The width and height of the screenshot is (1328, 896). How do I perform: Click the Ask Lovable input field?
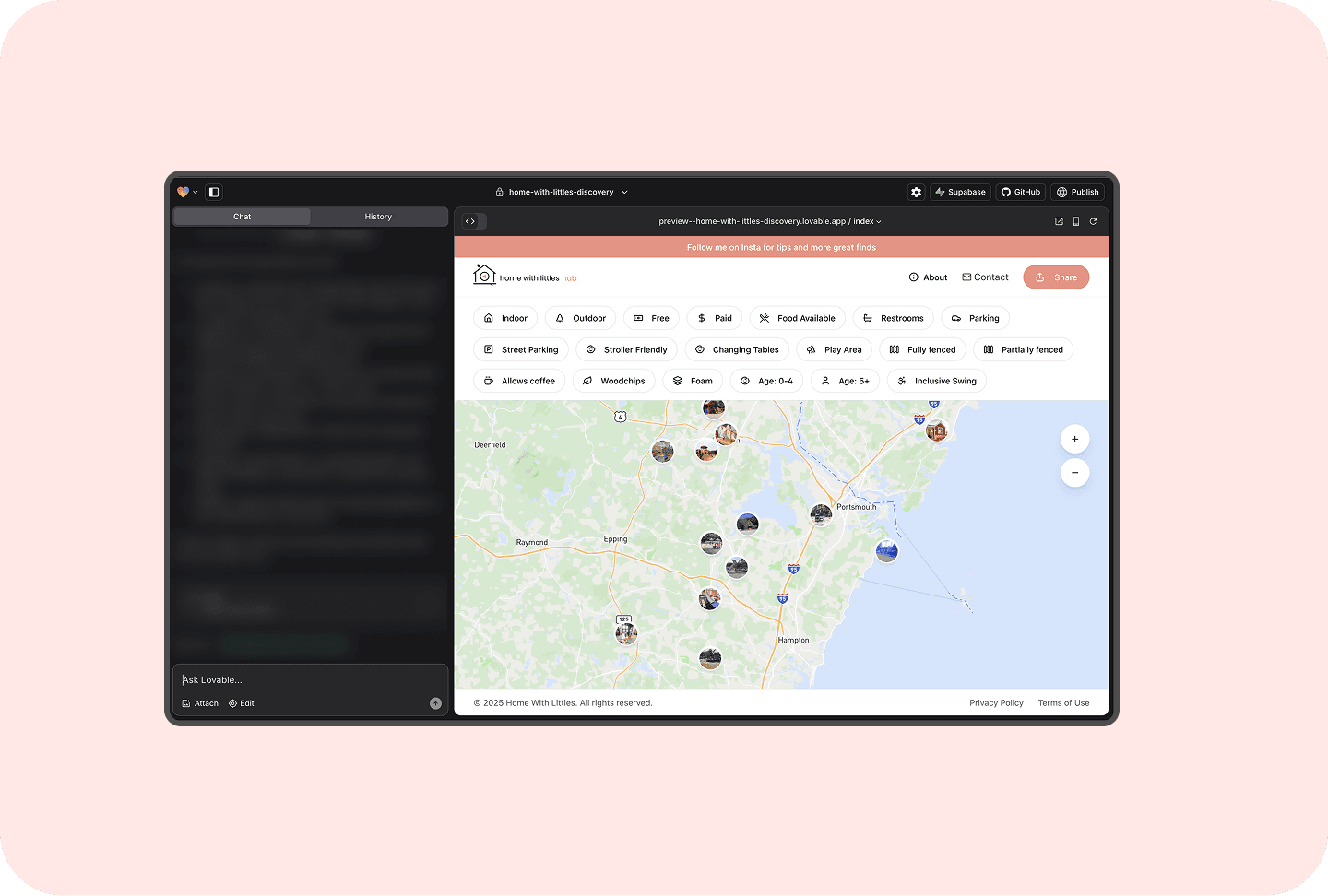coord(309,679)
